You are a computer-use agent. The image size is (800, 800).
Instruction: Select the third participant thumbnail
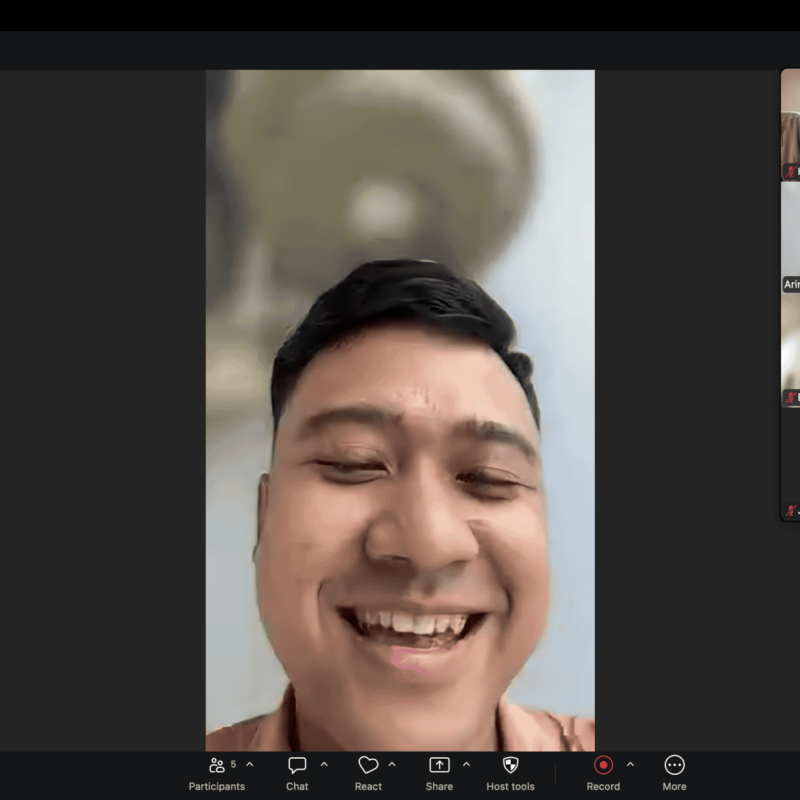[x=790, y=351]
